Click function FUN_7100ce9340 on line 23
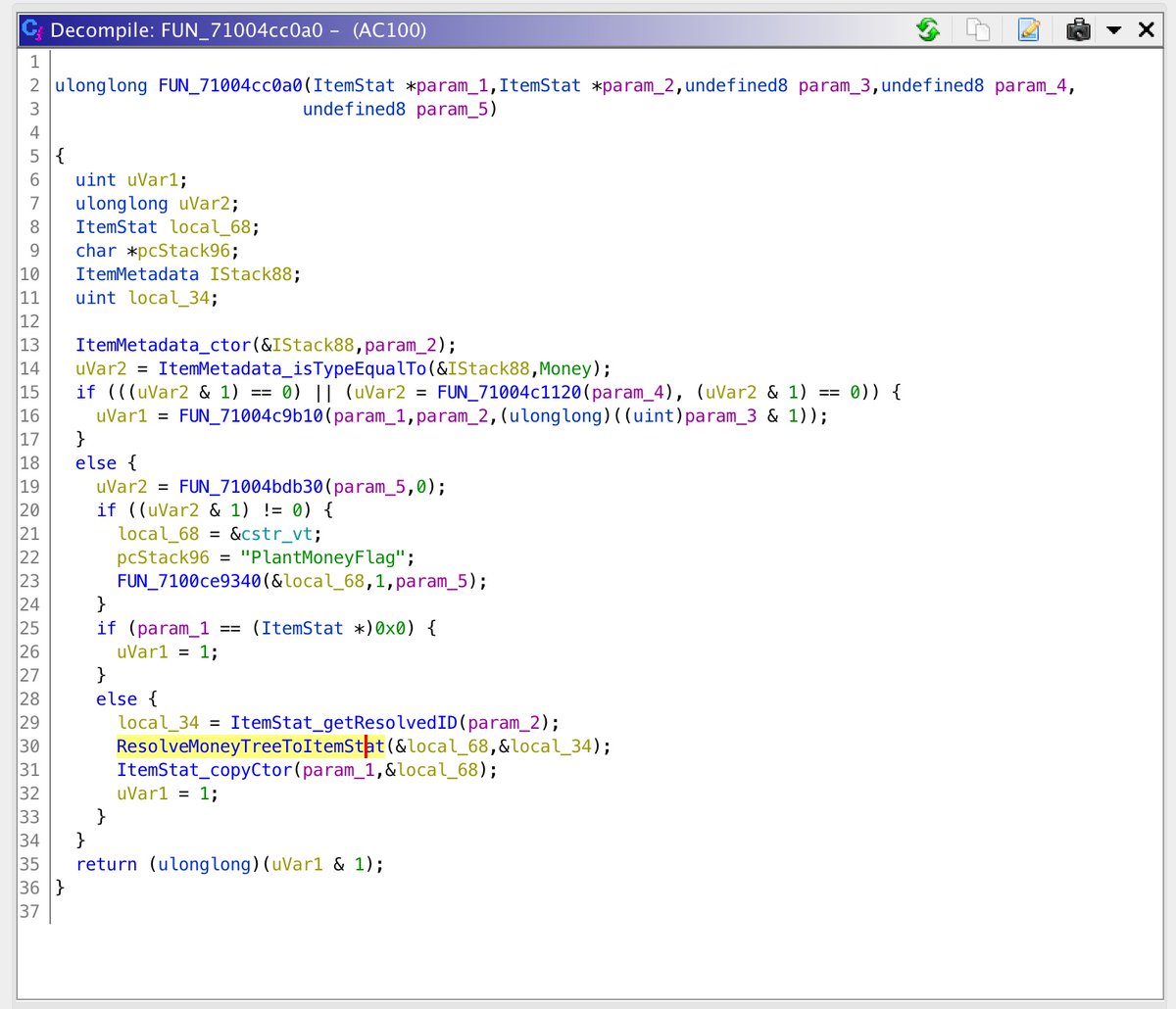Image resolution: width=1176 pixels, height=1009 pixels. coord(189,581)
